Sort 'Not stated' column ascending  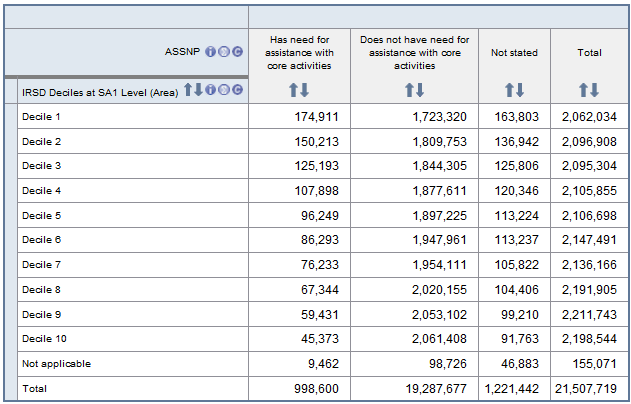click(509, 91)
